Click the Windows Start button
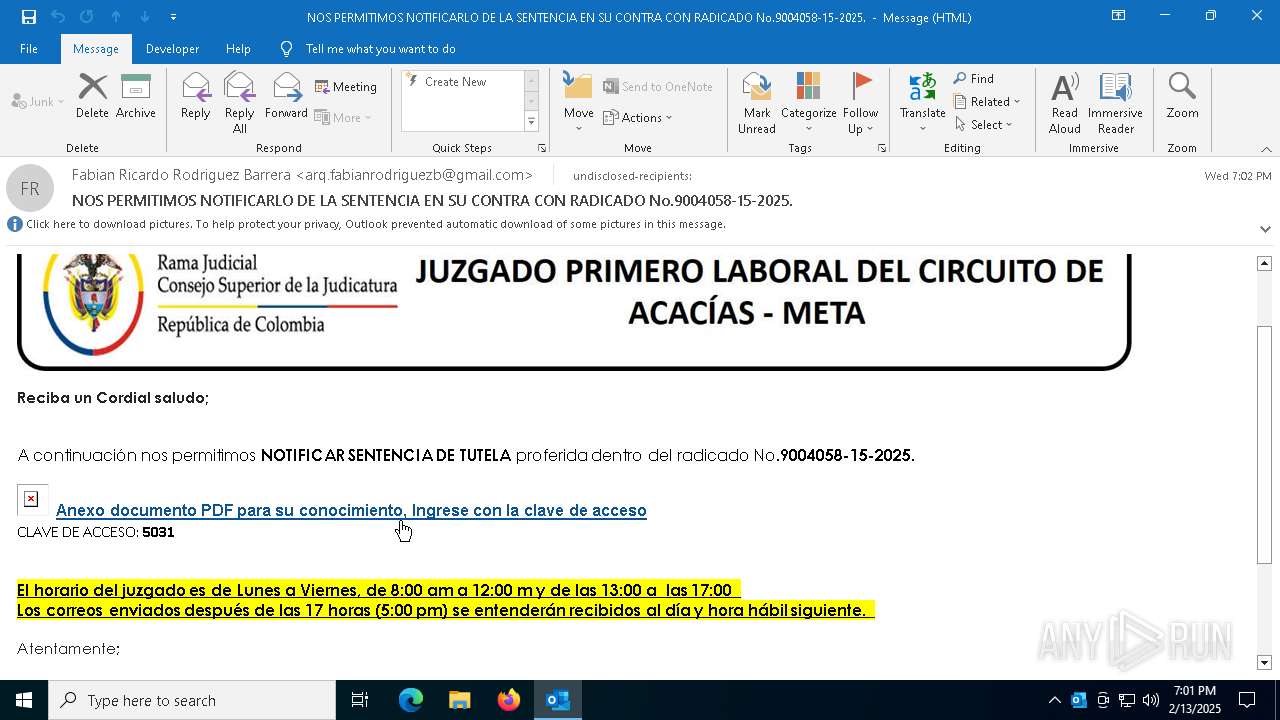Viewport: 1280px width, 720px height. (24, 700)
